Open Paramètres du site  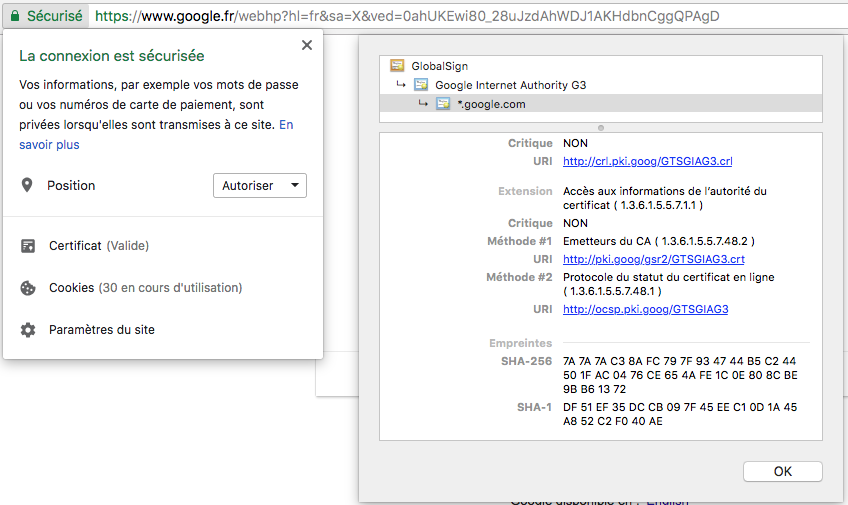tap(102, 330)
